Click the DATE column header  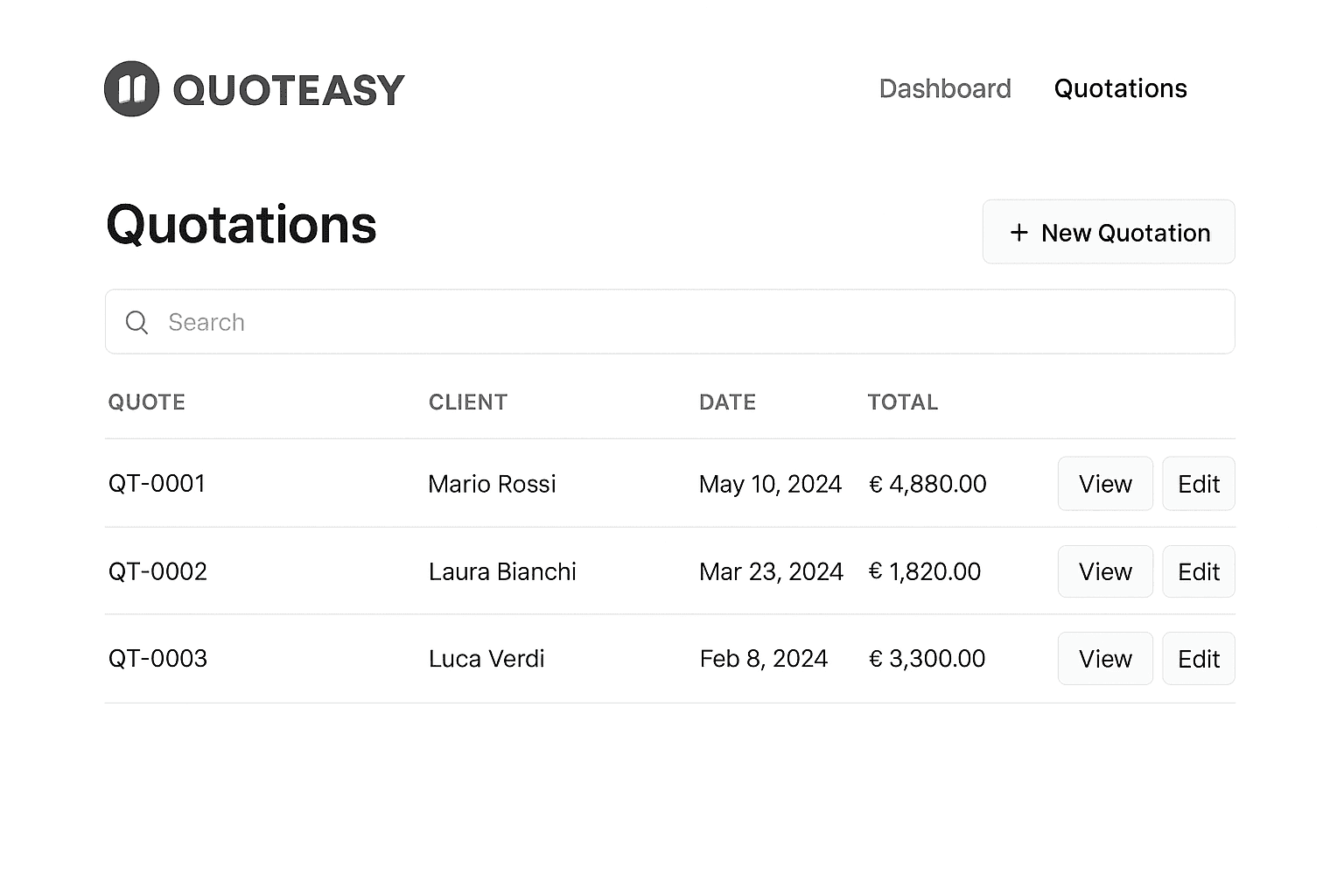(x=727, y=402)
